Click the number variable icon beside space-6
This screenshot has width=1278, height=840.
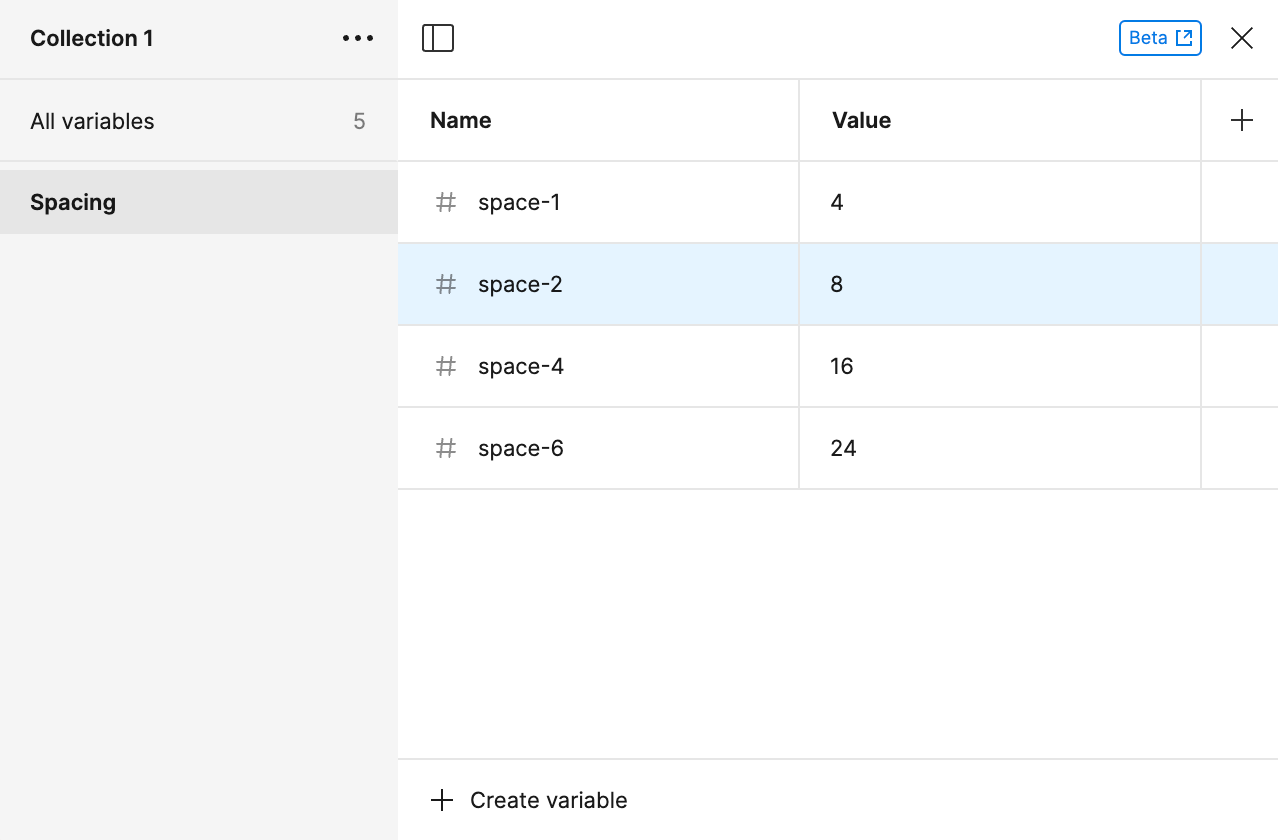point(445,448)
